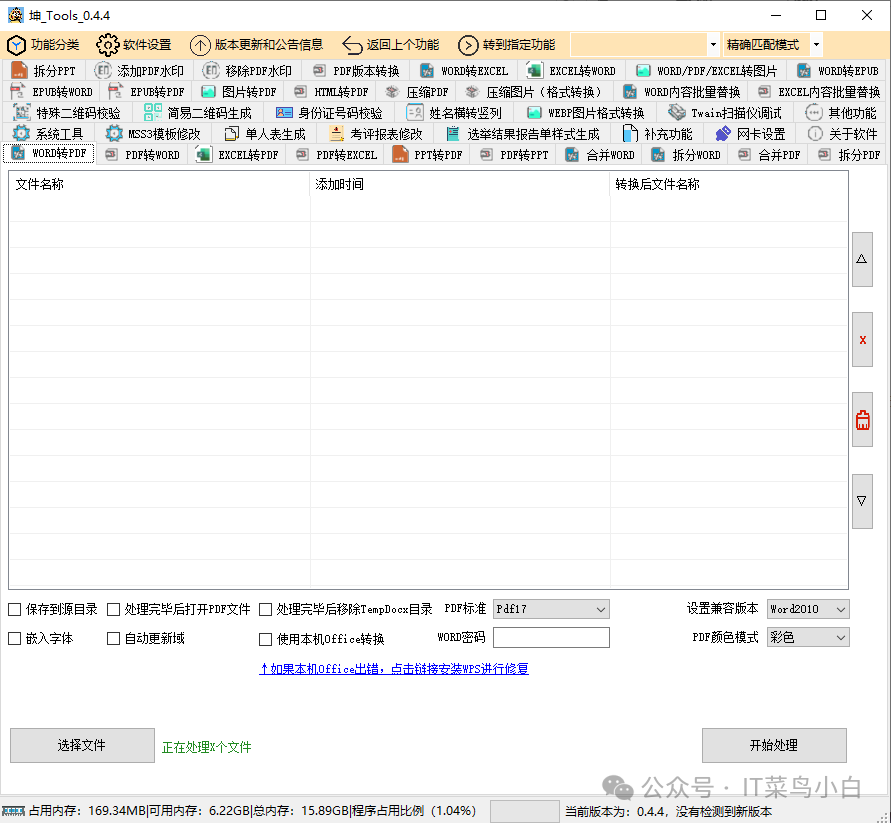Click the WPS install repair link

[x=394, y=669]
